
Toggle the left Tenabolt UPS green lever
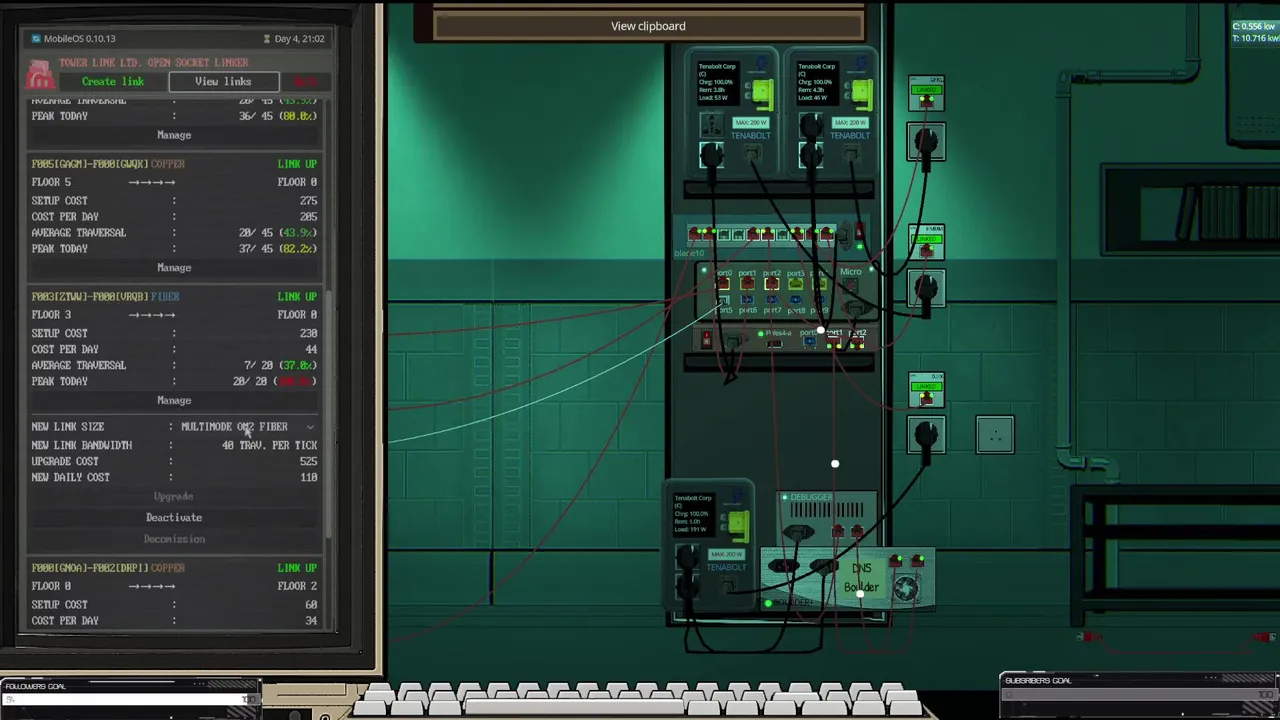pyautogui.click(x=762, y=93)
